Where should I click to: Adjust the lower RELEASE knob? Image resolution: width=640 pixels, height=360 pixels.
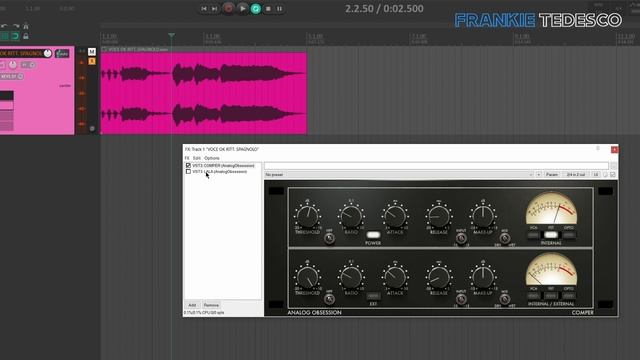click(x=439, y=277)
